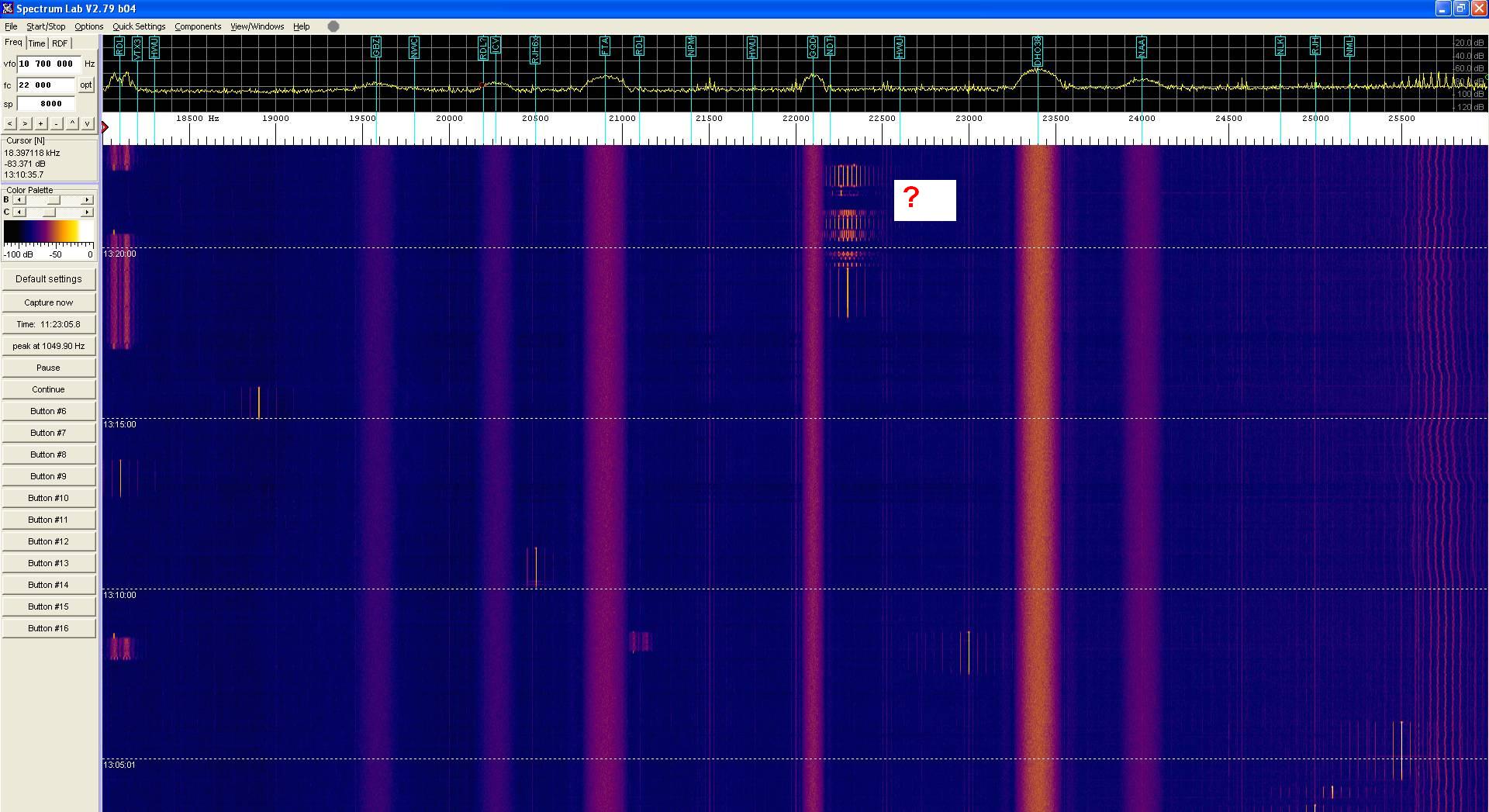Open the Start/Stop menu

(x=46, y=26)
